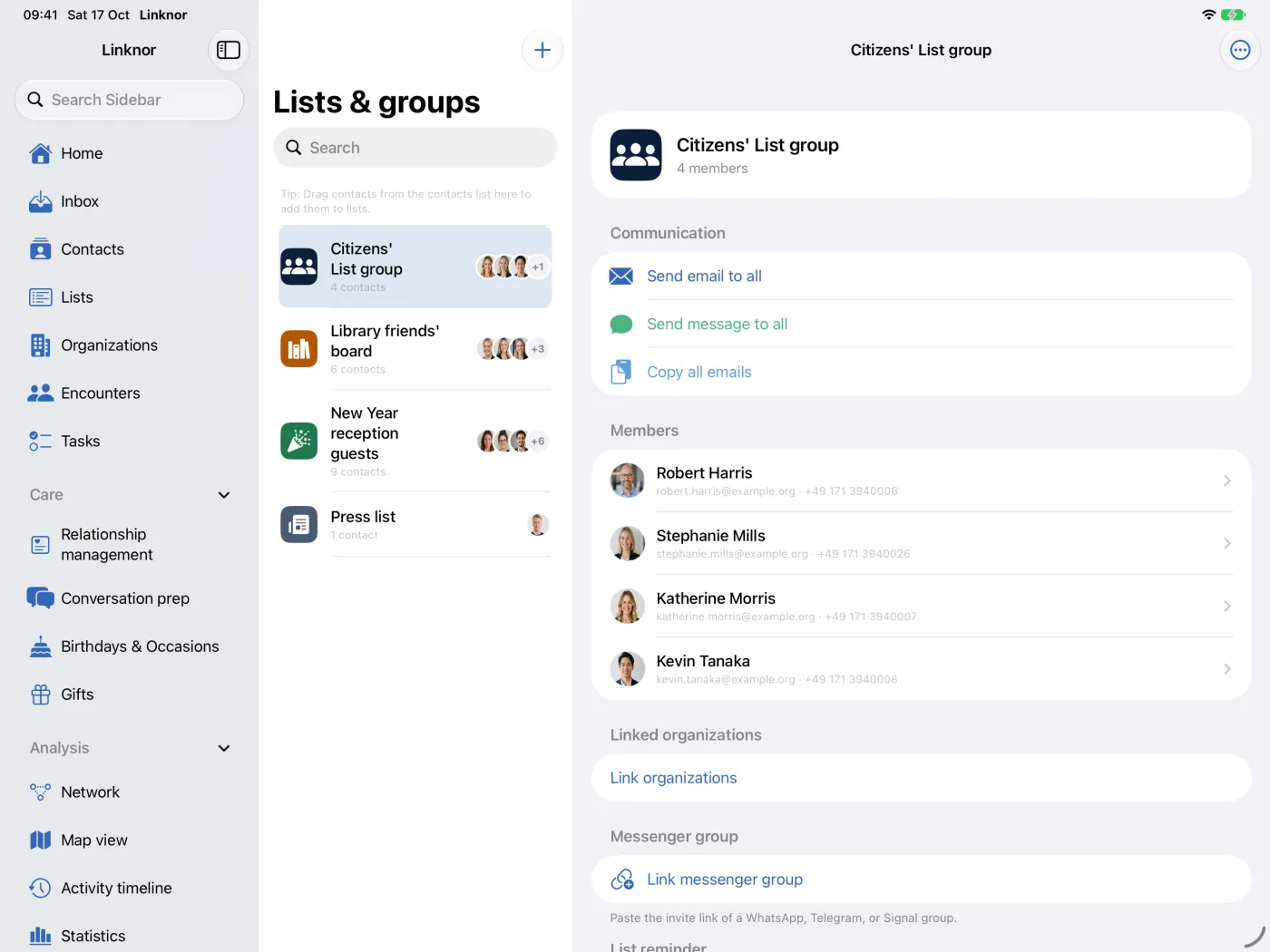Click the Link organizations link
The width and height of the screenshot is (1270, 952).
click(673, 778)
